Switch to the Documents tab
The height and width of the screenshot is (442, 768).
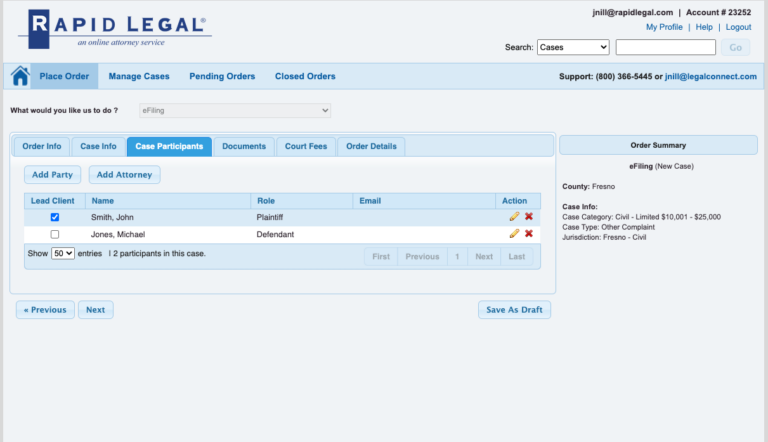244,147
